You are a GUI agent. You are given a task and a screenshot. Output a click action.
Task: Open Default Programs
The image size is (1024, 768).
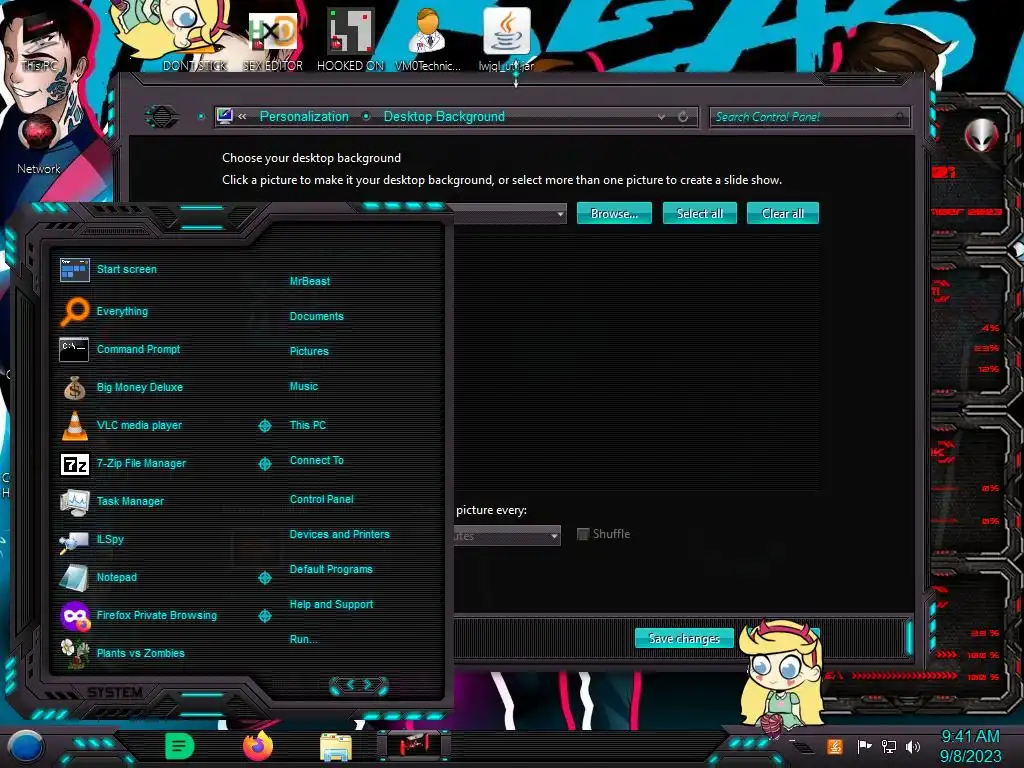(330, 569)
